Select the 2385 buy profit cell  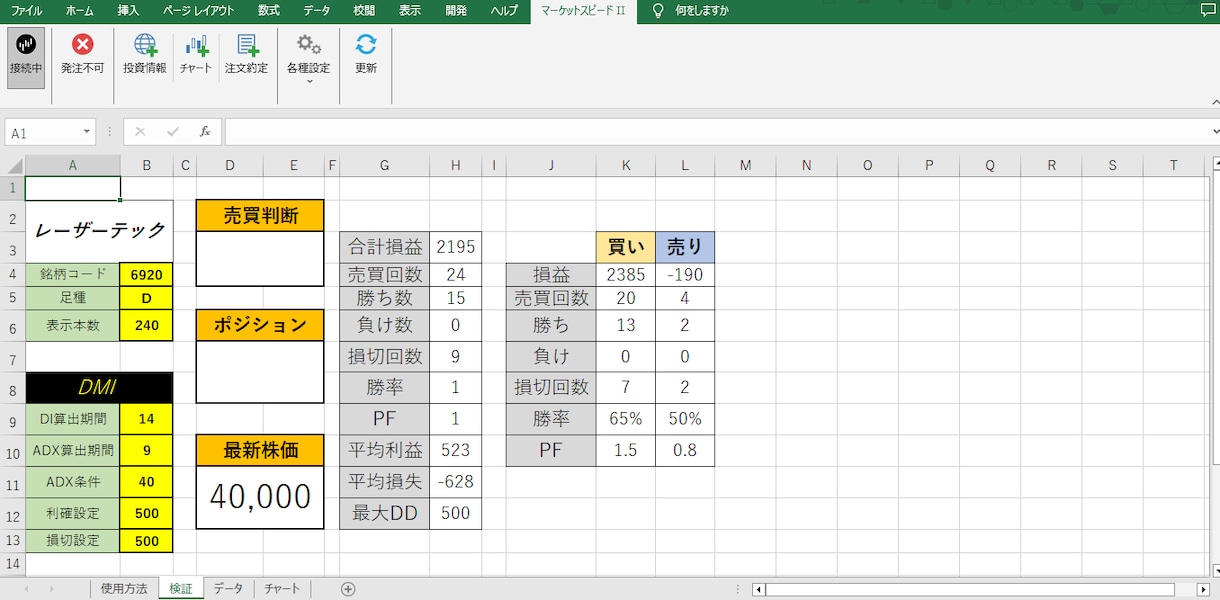[x=626, y=274]
